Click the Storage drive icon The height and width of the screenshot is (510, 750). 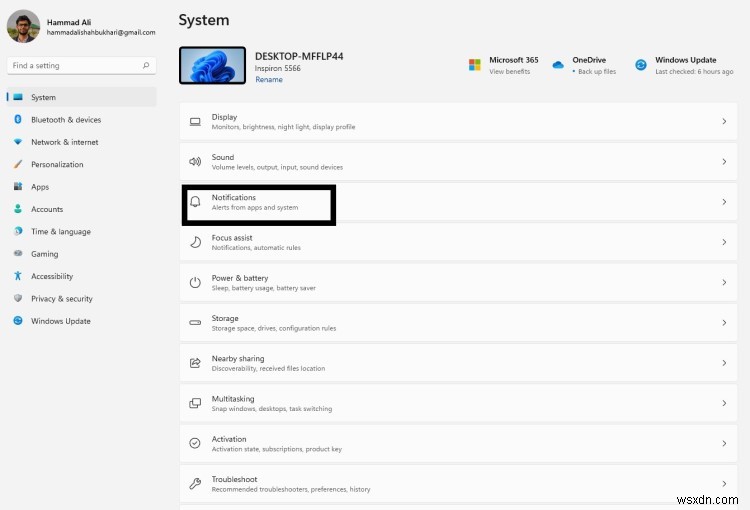[195, 322]
